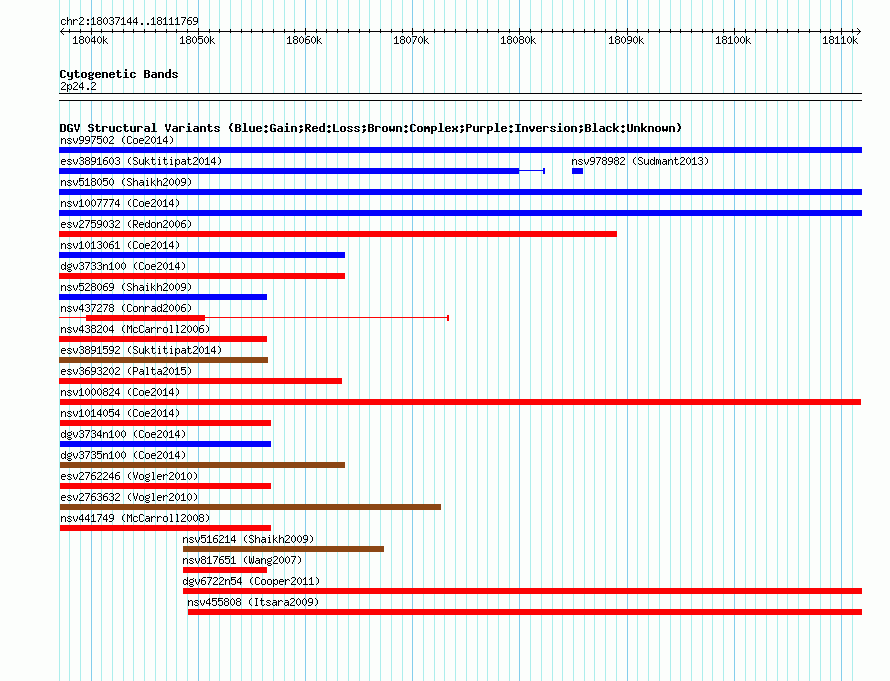Open the esv3693202 (Palta2015) label
Screen dimensions: 890x681
126,371
